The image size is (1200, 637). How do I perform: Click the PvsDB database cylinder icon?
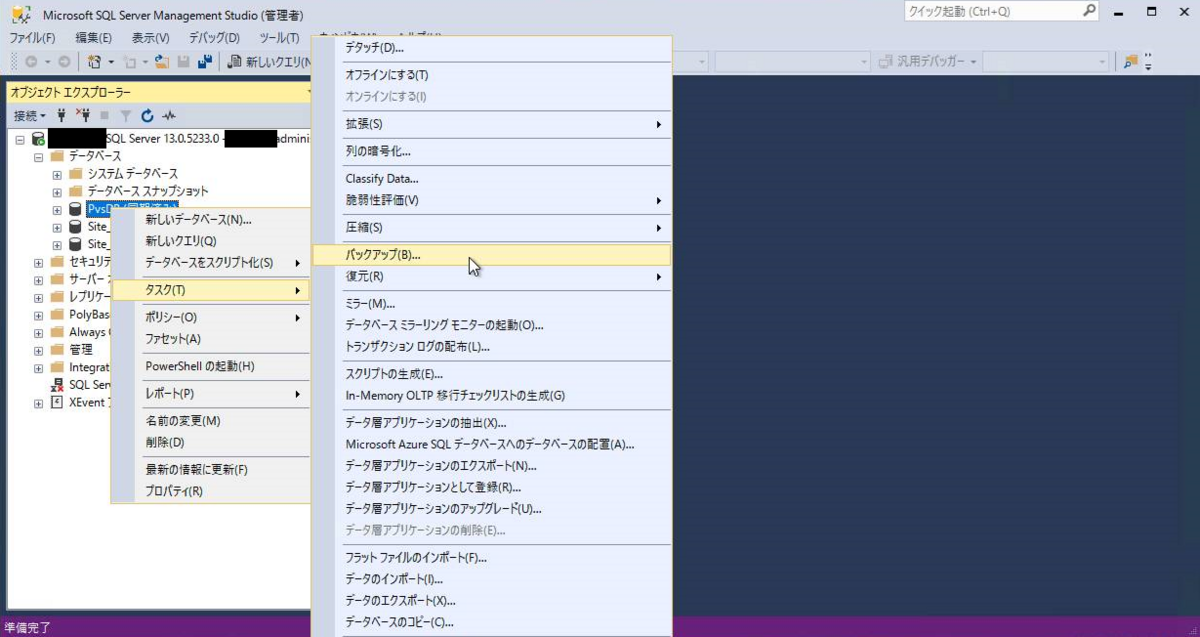pyautogui.click(x=75, y=209)
